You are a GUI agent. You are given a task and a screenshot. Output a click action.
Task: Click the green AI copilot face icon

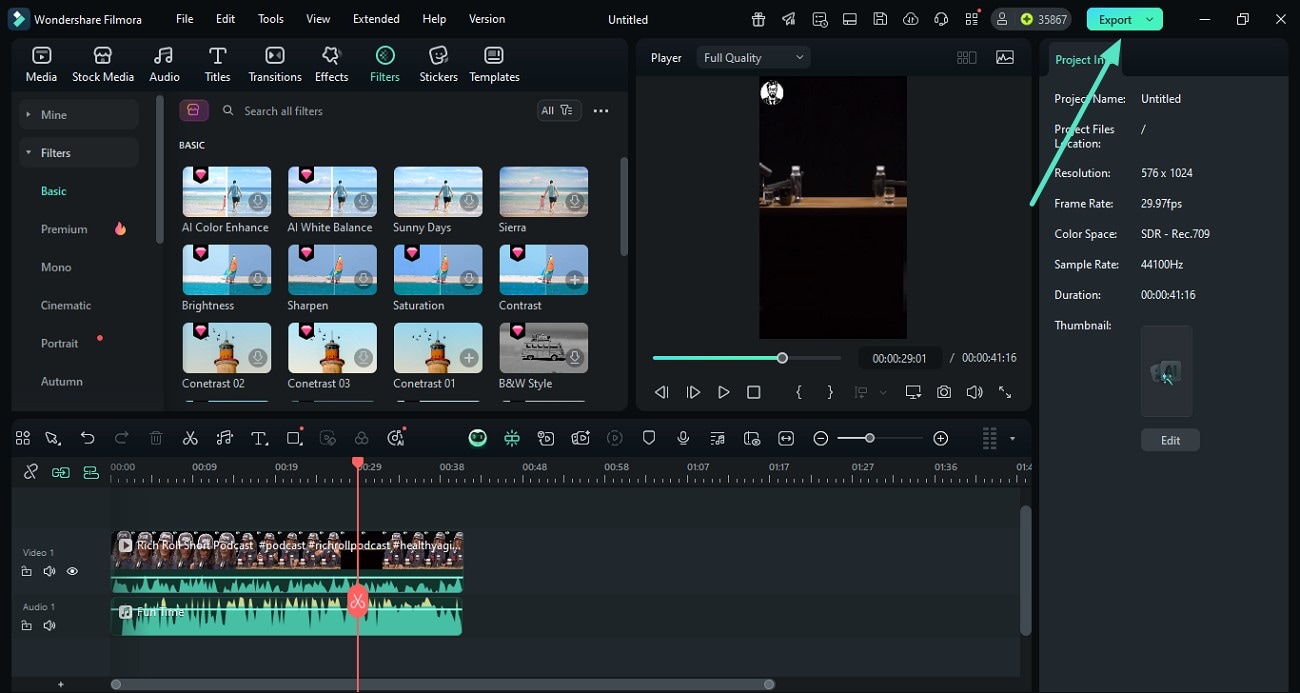coord(478,438)
